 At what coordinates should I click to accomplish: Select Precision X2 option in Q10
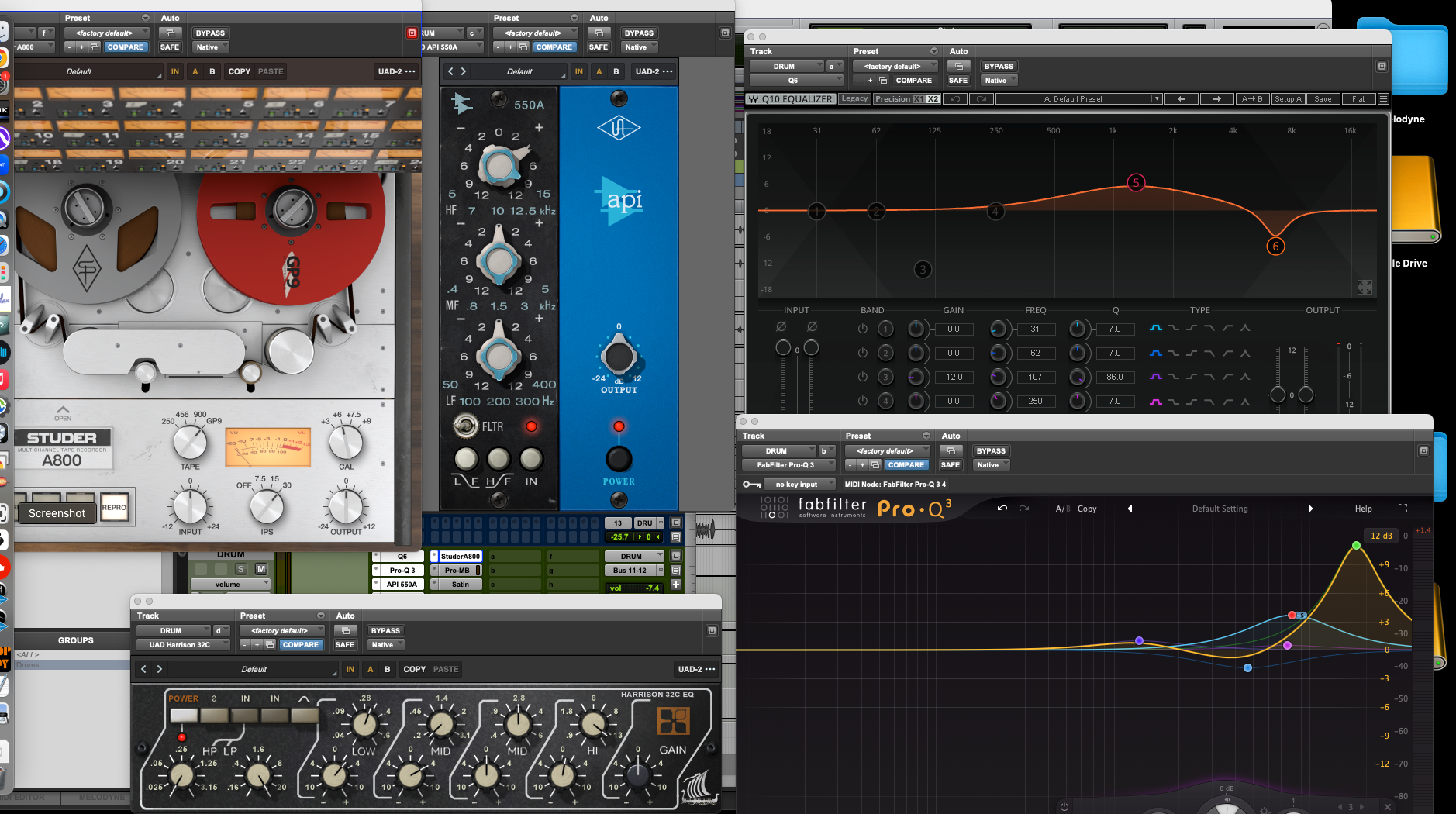[933, 99]
